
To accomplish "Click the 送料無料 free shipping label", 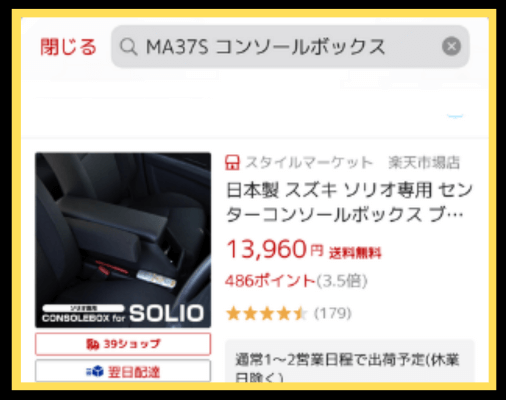I will tap(355, 253).
